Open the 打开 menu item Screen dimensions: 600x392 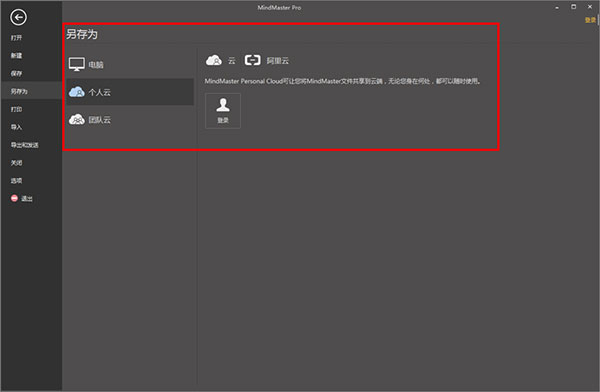pyautogui.click(x=16, y=38)
